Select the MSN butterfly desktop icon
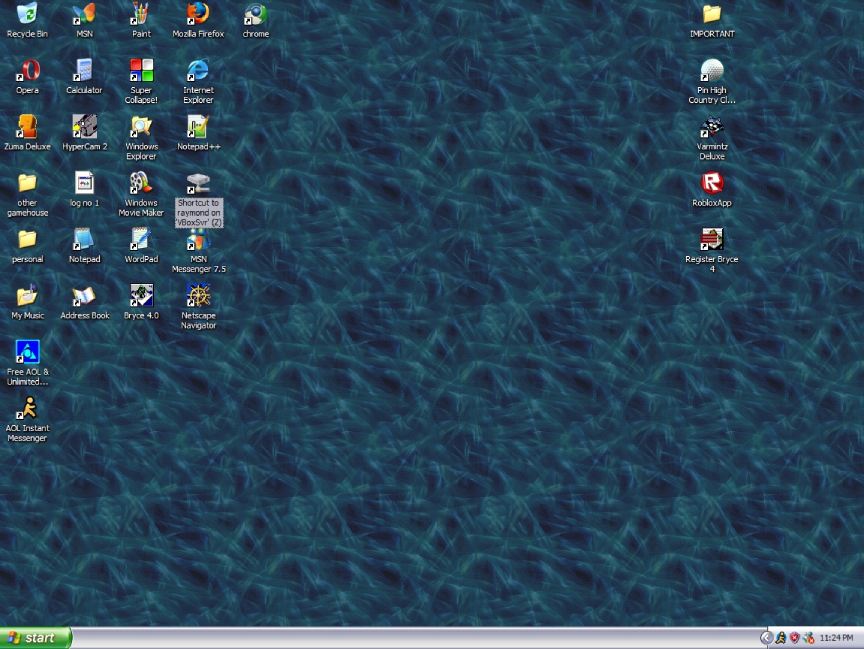This screenshot has width=864, height=649. (84, 14)
